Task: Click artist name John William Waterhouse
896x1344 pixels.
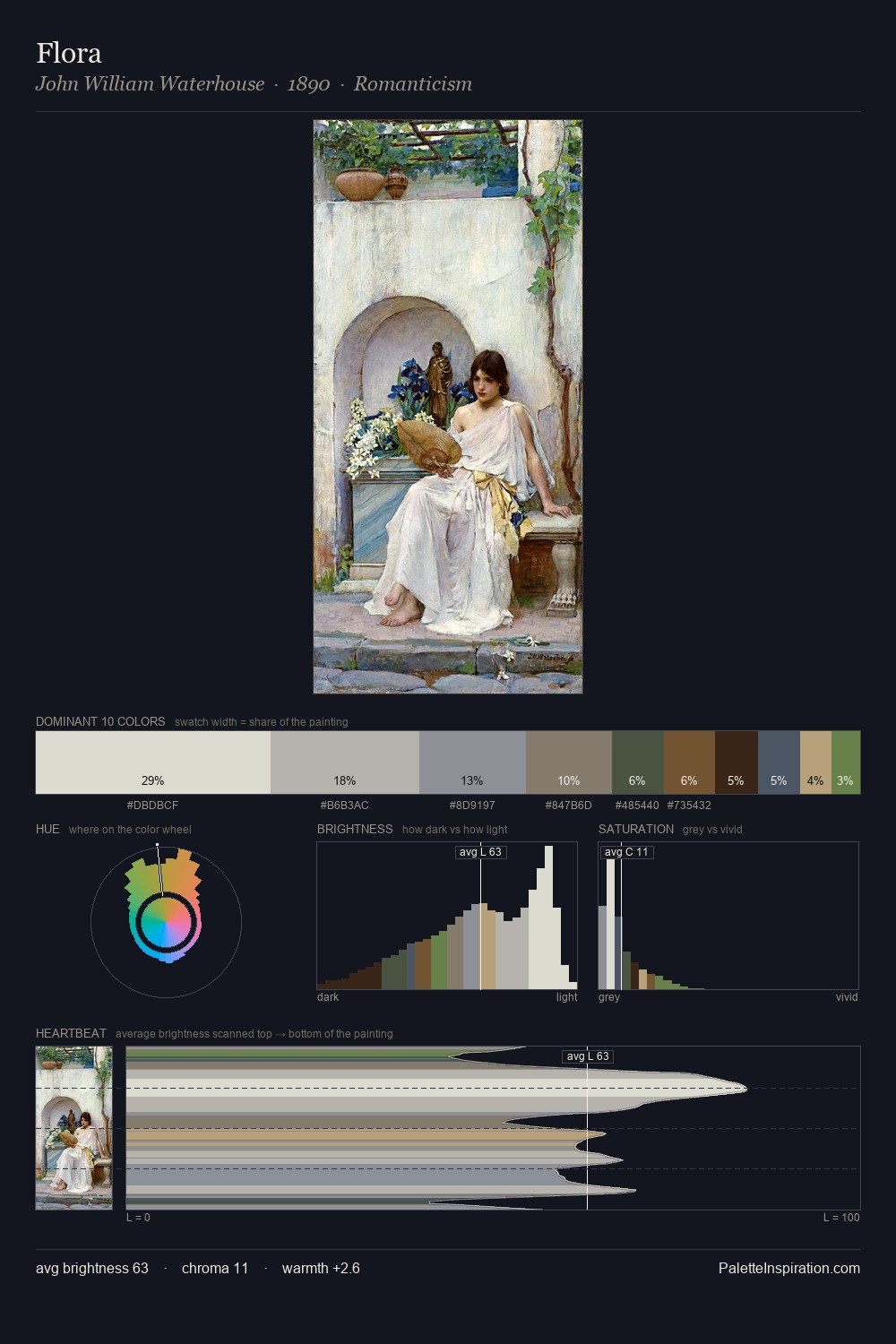Action: 150,84
